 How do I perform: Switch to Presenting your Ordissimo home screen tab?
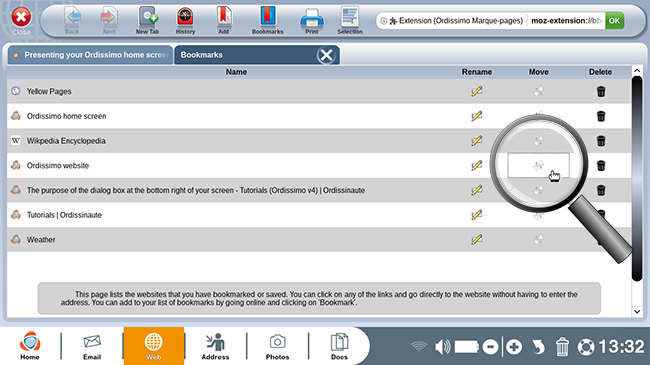click(x=90, y=55)
